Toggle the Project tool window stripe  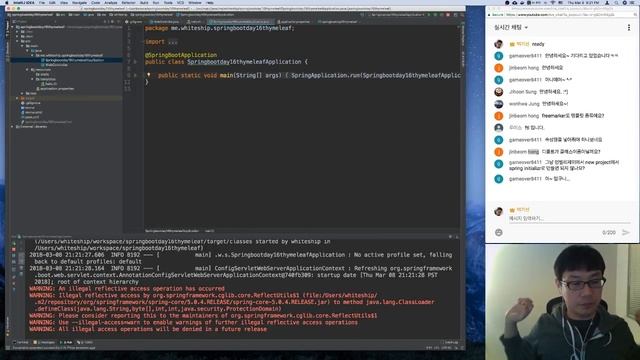7,29
